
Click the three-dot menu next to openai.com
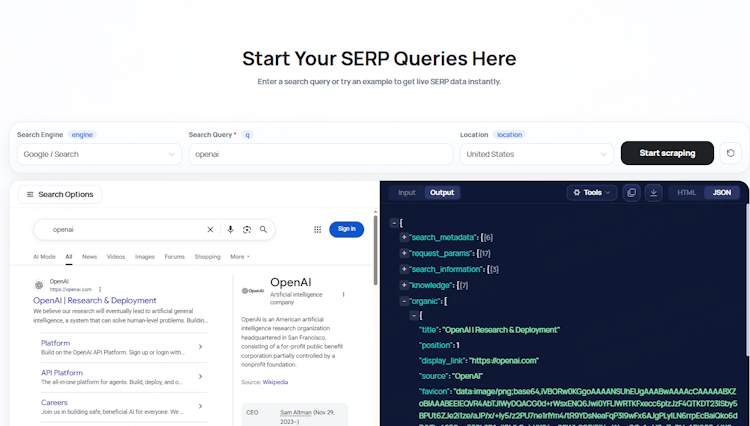[100, 289]
